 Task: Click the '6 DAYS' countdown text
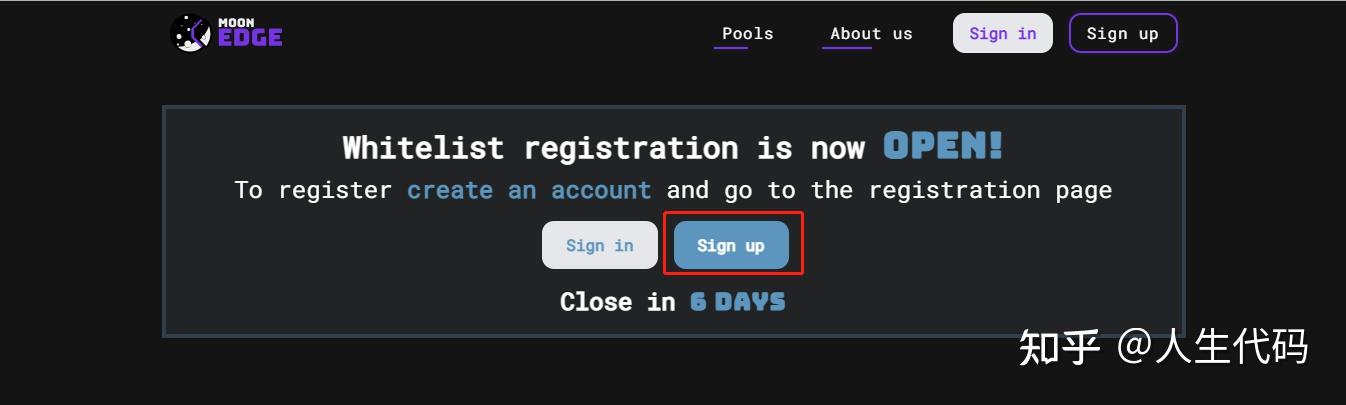point(738,302)
